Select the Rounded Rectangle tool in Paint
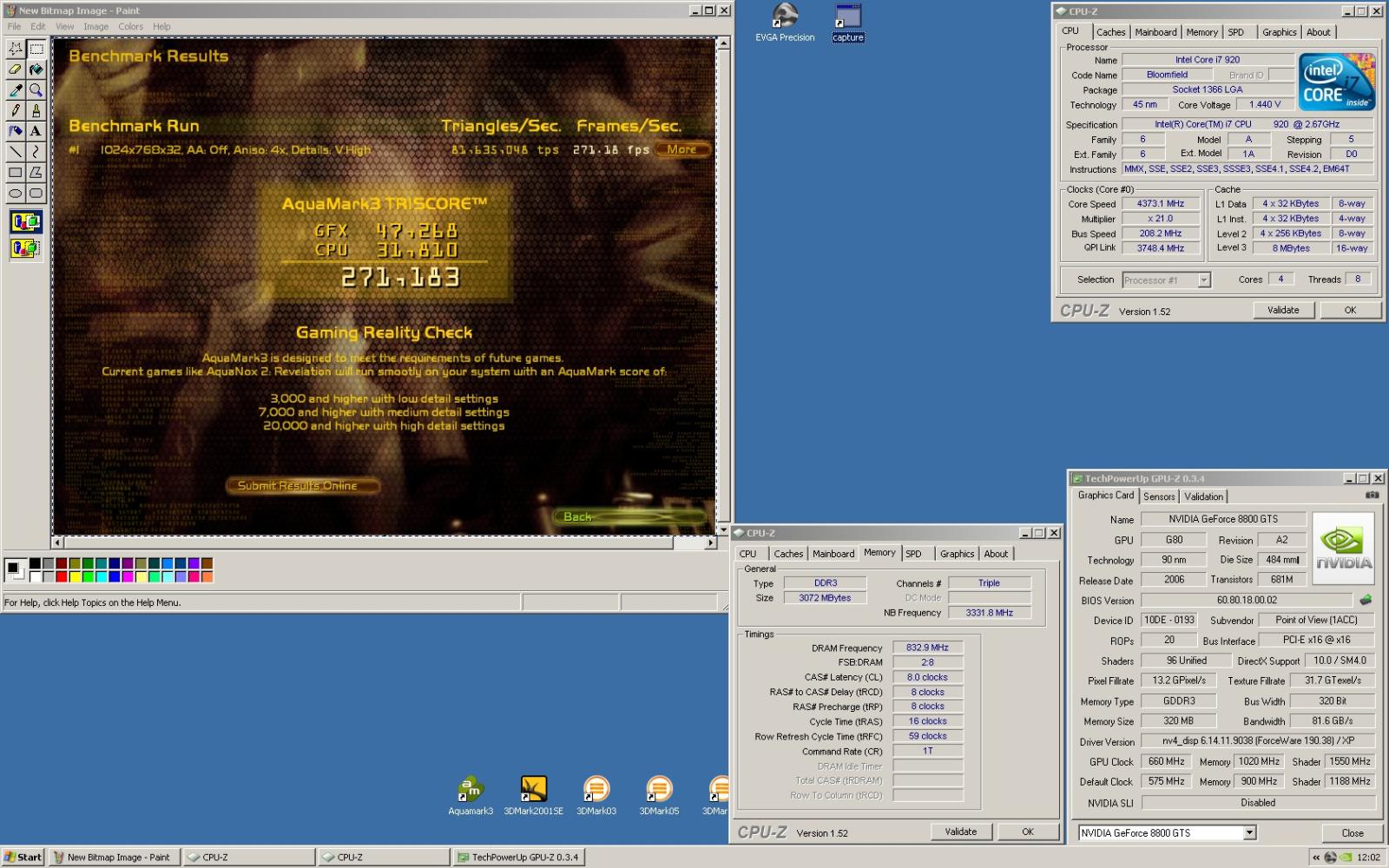 coord(36,194)
